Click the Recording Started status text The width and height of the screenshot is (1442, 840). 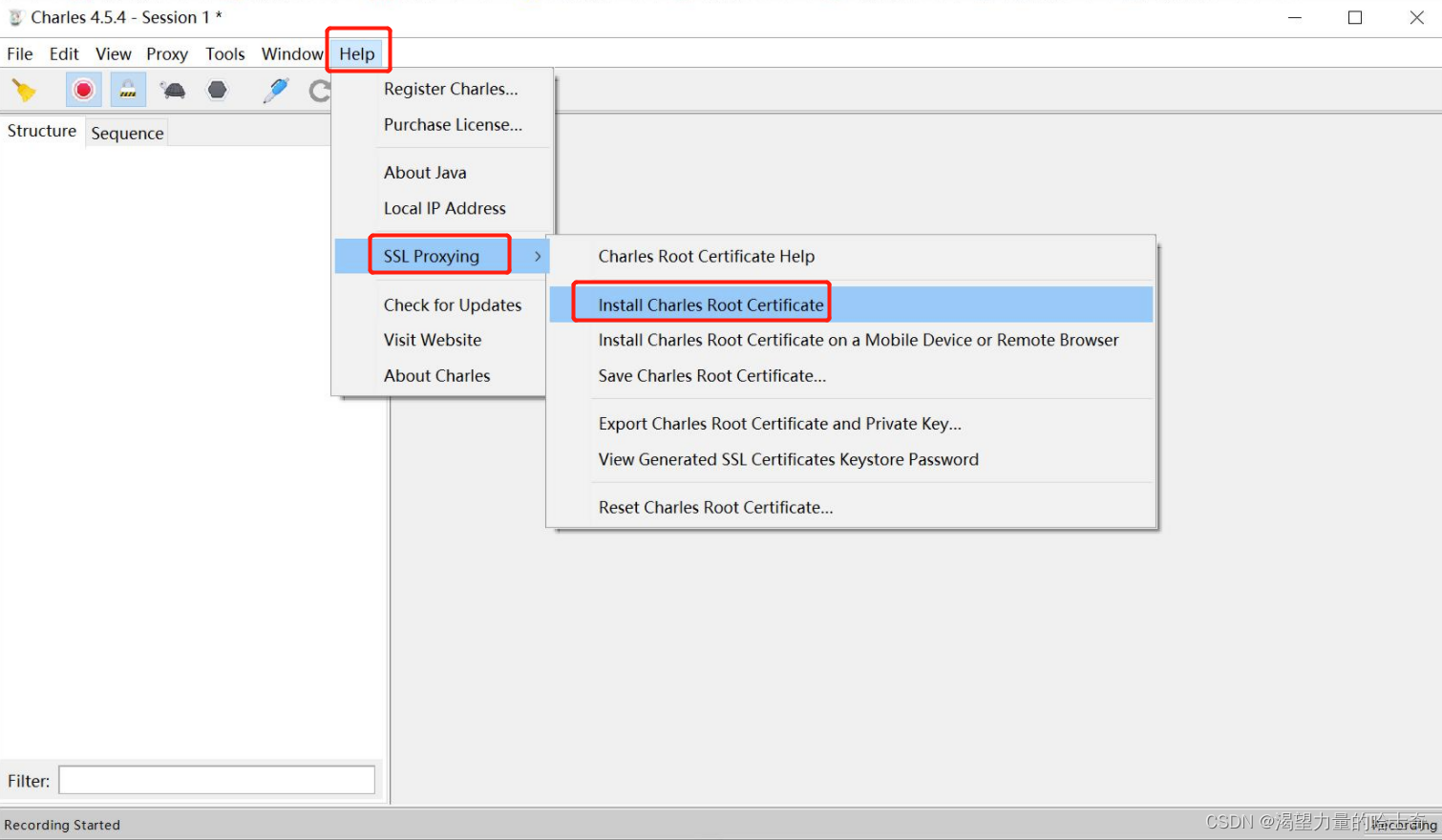point(62,825)
